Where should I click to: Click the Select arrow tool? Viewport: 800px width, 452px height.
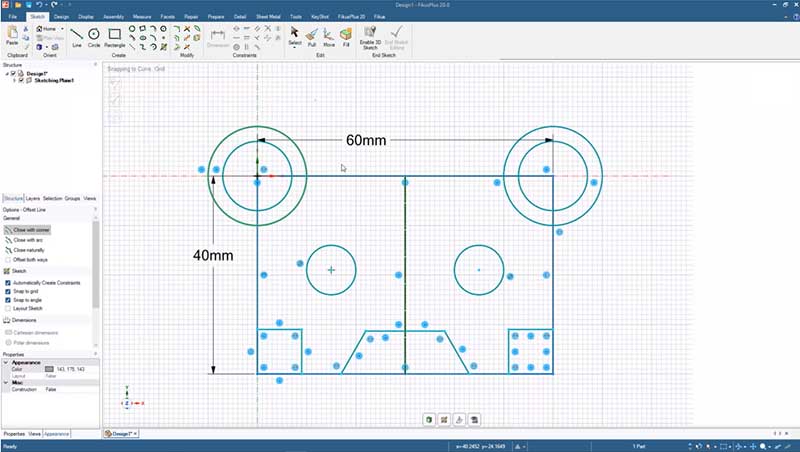click(x=294, y=36)
